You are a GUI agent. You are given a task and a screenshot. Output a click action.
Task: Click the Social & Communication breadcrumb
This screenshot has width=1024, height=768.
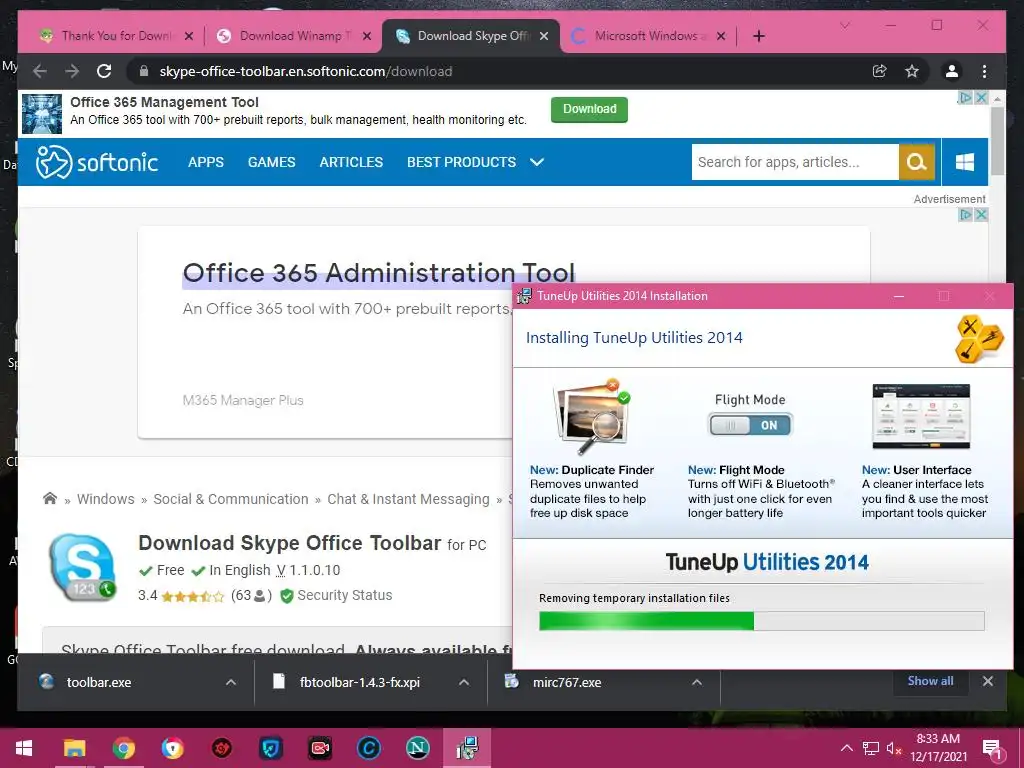coord(231,499)
